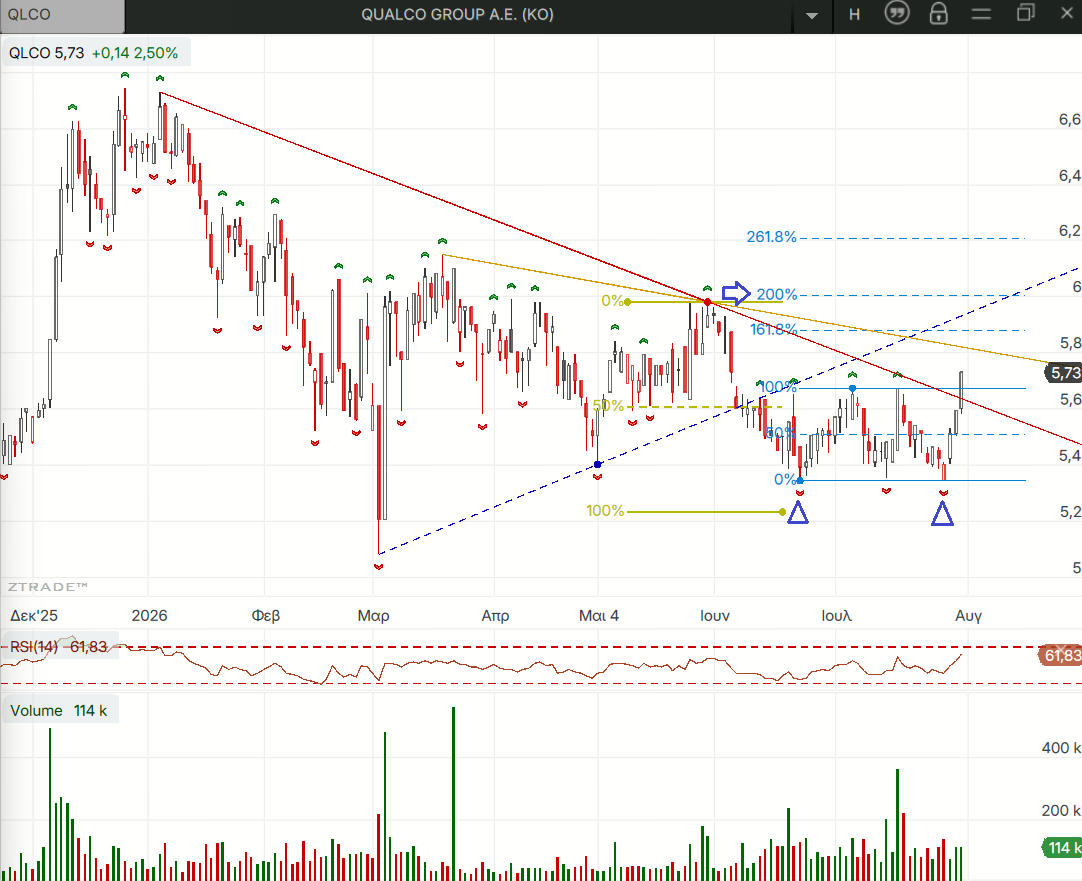Select the blue dot anchor at May low
The image size is (1082, 881).
click(598, 465)
